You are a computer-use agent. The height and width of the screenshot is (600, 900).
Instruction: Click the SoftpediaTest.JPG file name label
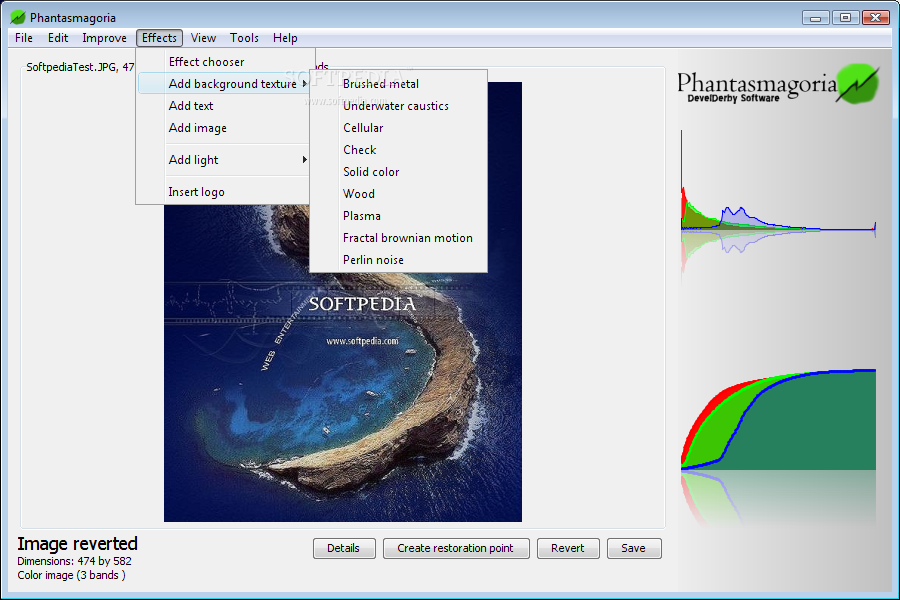coord(80,67)
